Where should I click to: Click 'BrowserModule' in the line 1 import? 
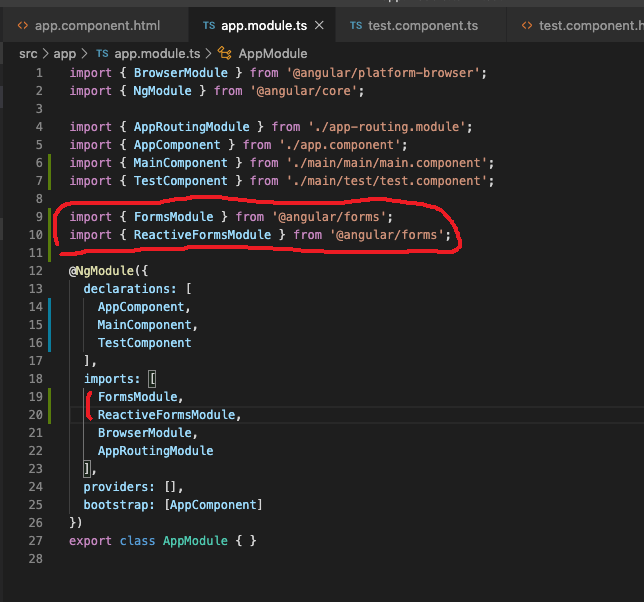click(x=181, y=73)
